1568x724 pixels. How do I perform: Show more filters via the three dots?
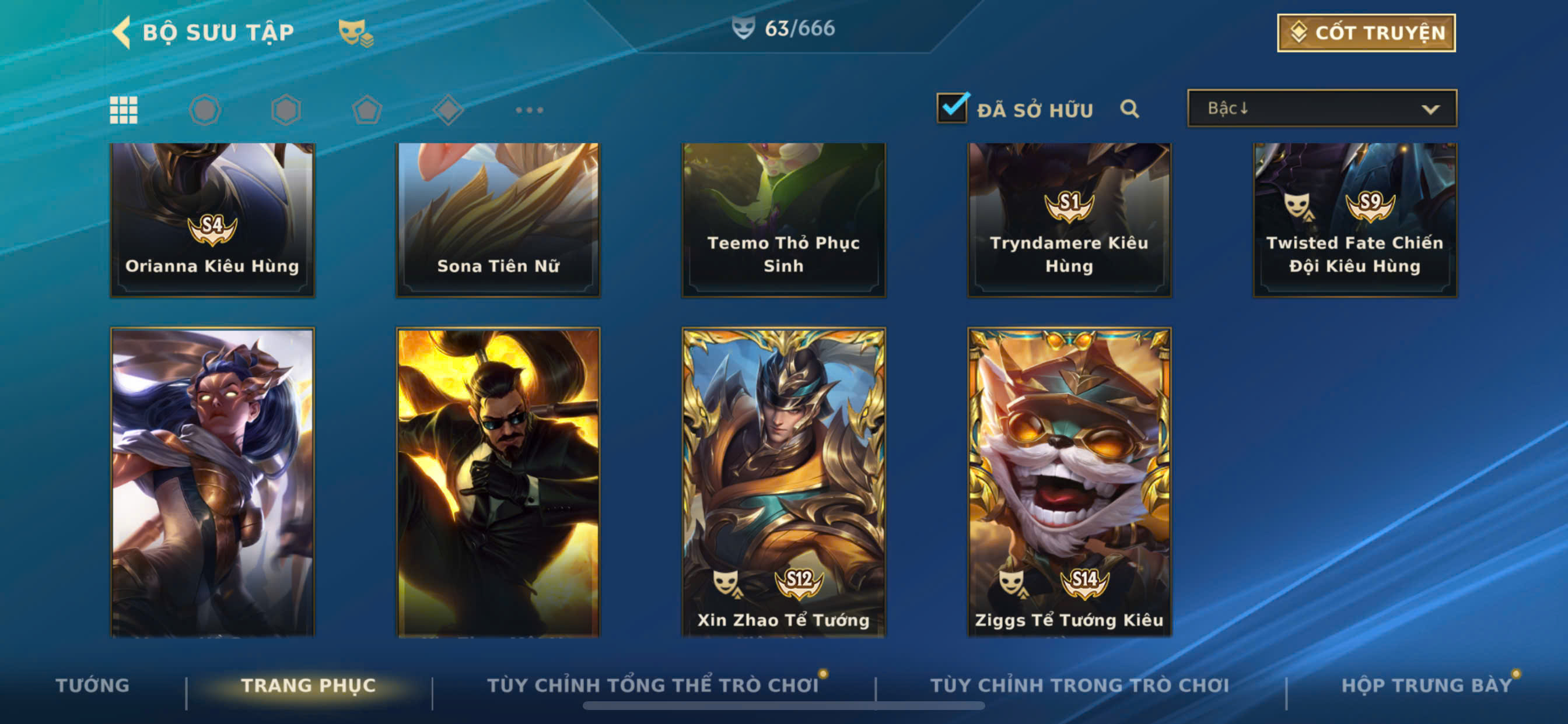[529, 110]
